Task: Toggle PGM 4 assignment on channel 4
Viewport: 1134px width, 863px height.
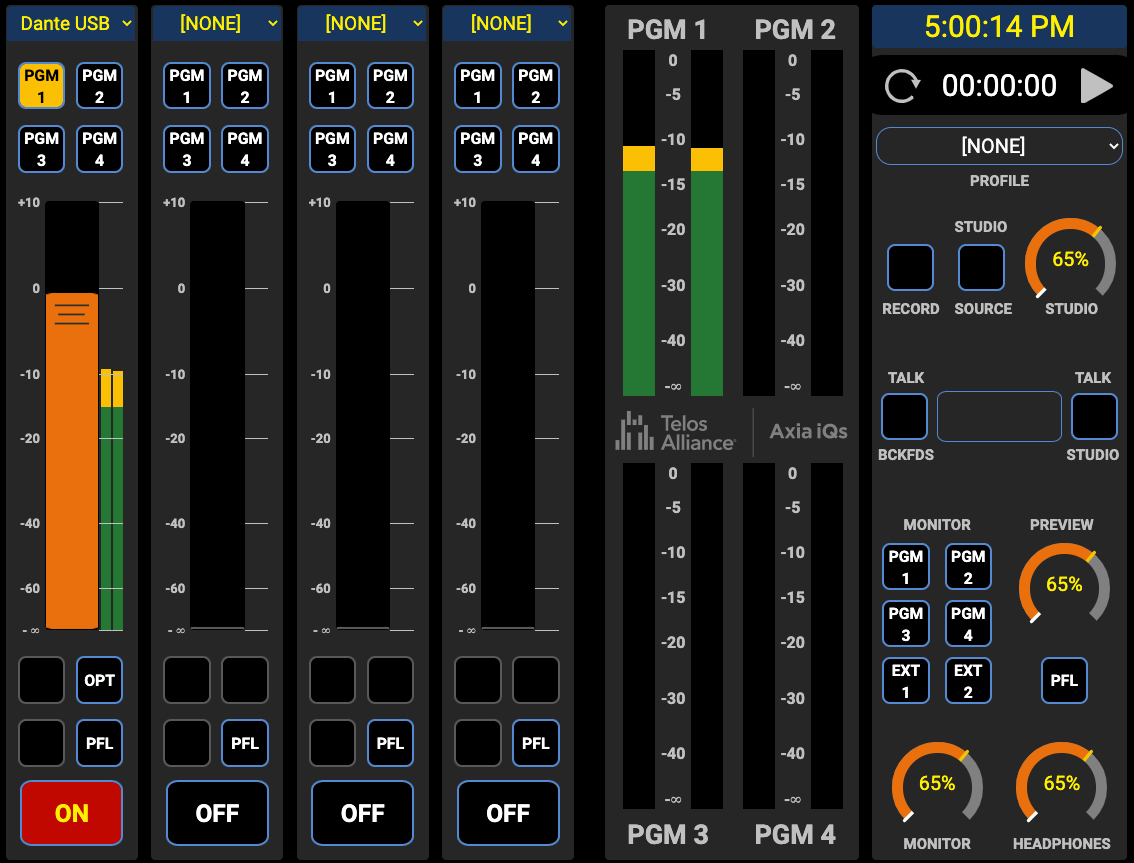Action: coord(535,149)
